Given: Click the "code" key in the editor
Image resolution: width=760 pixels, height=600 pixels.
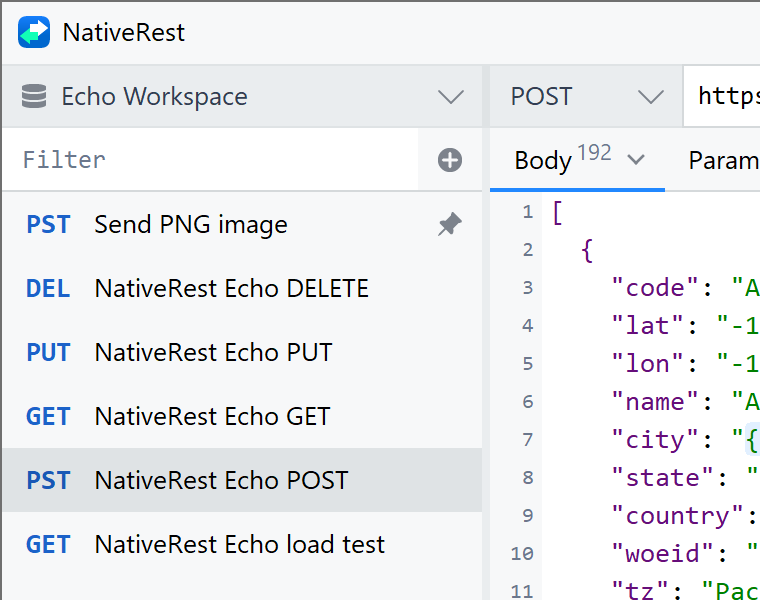Looking at the screenshot, I should pyautogui.click(x=654, y=288).
